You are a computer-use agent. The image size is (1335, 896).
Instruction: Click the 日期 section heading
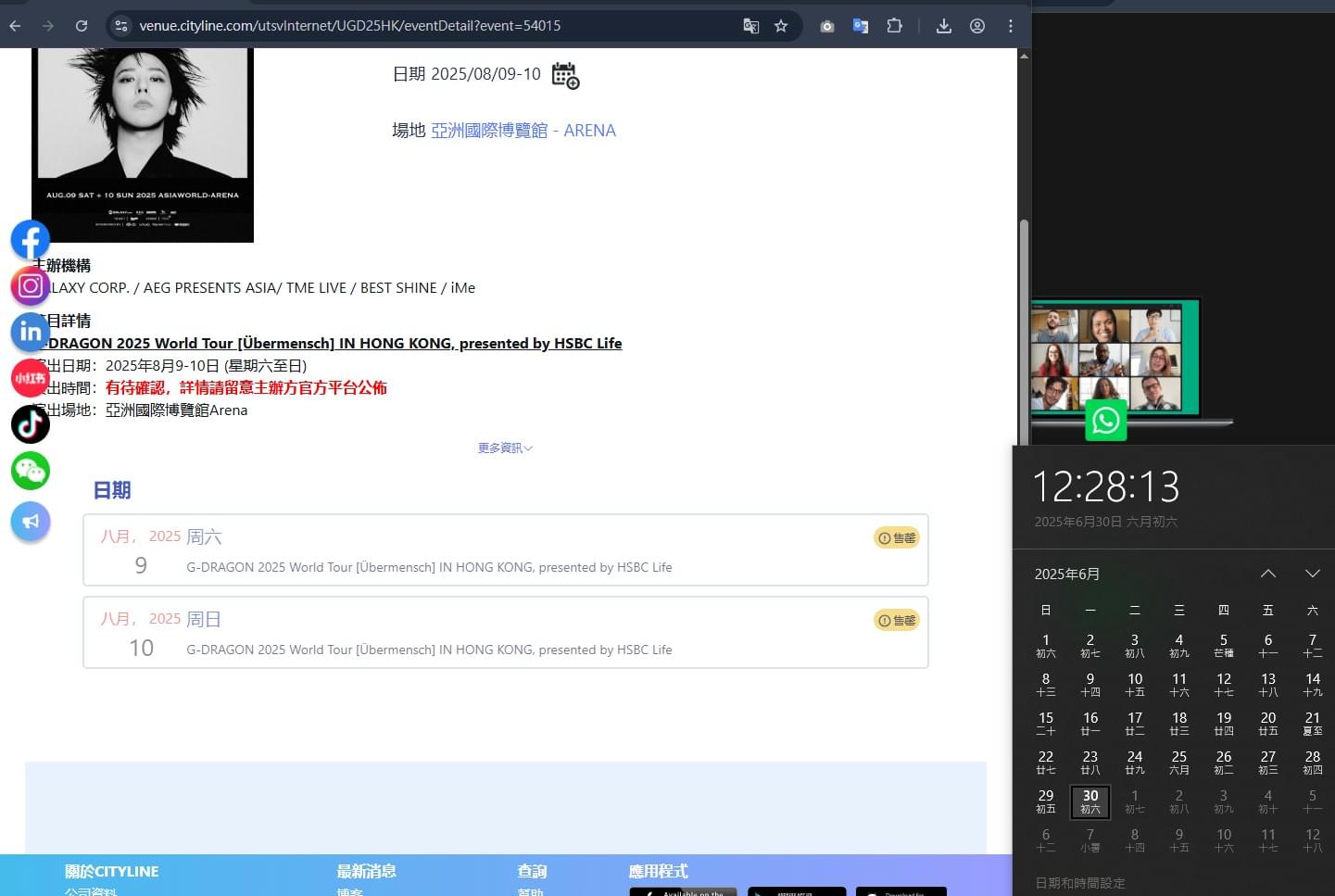point(112,490)
